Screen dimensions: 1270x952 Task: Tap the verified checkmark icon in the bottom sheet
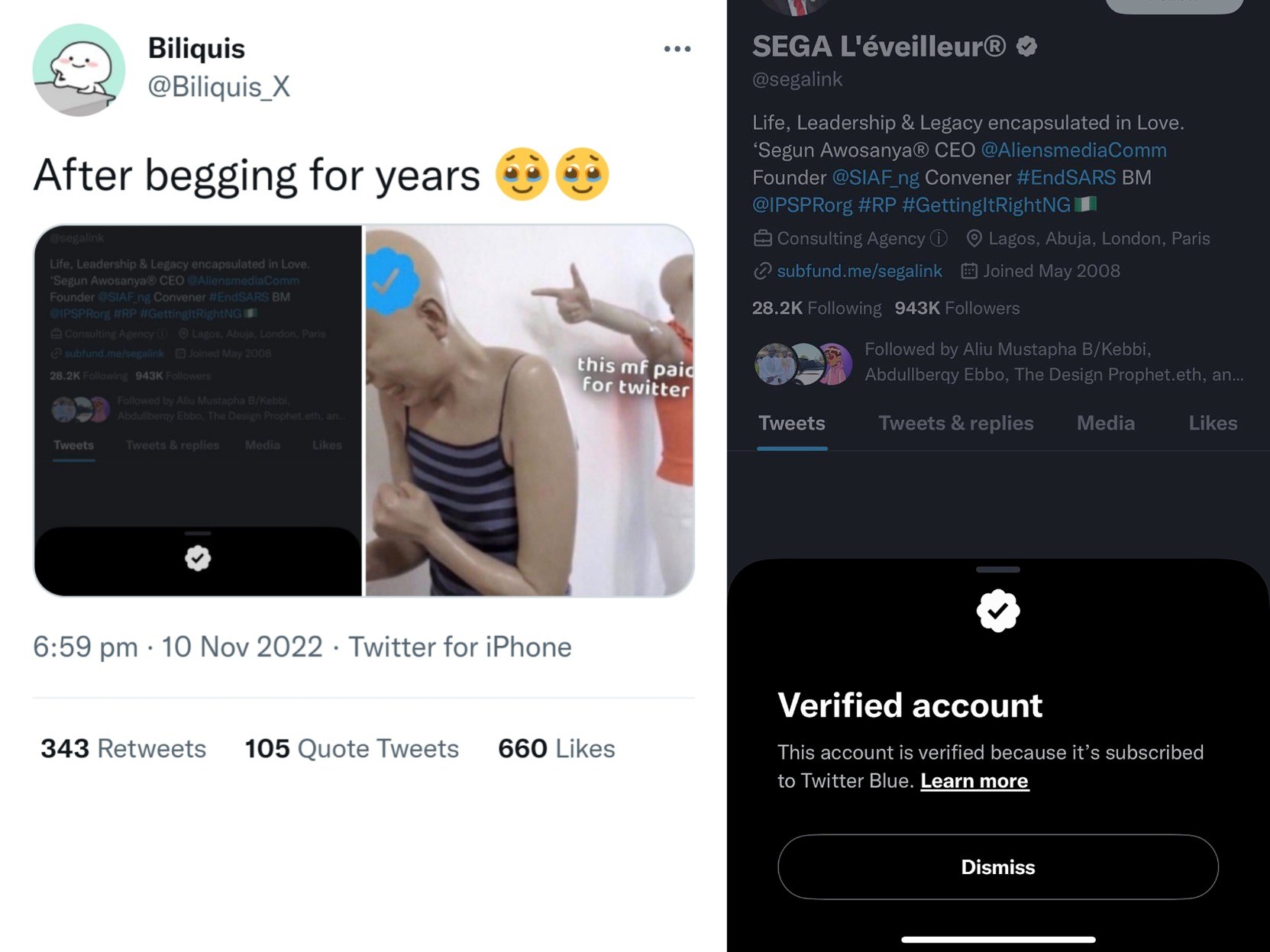(x=997, y=611)
